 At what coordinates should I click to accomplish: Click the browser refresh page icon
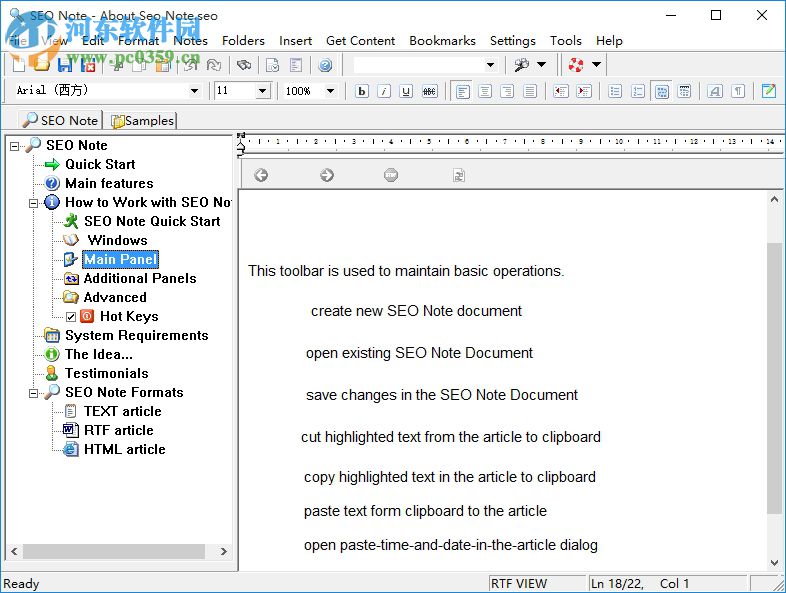459,175
